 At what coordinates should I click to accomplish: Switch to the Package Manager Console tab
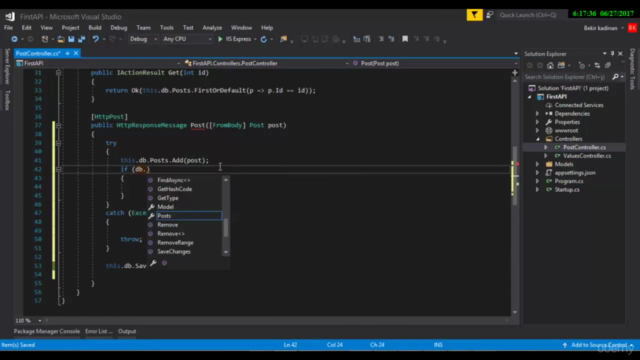click(x=47, y=331)
